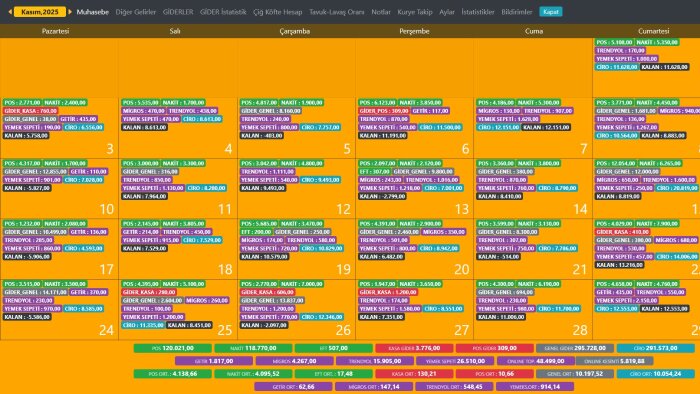The width and height of the screenshot is (700, 394).
Task: Open the İstatistikler page
Action: [478, 12]
